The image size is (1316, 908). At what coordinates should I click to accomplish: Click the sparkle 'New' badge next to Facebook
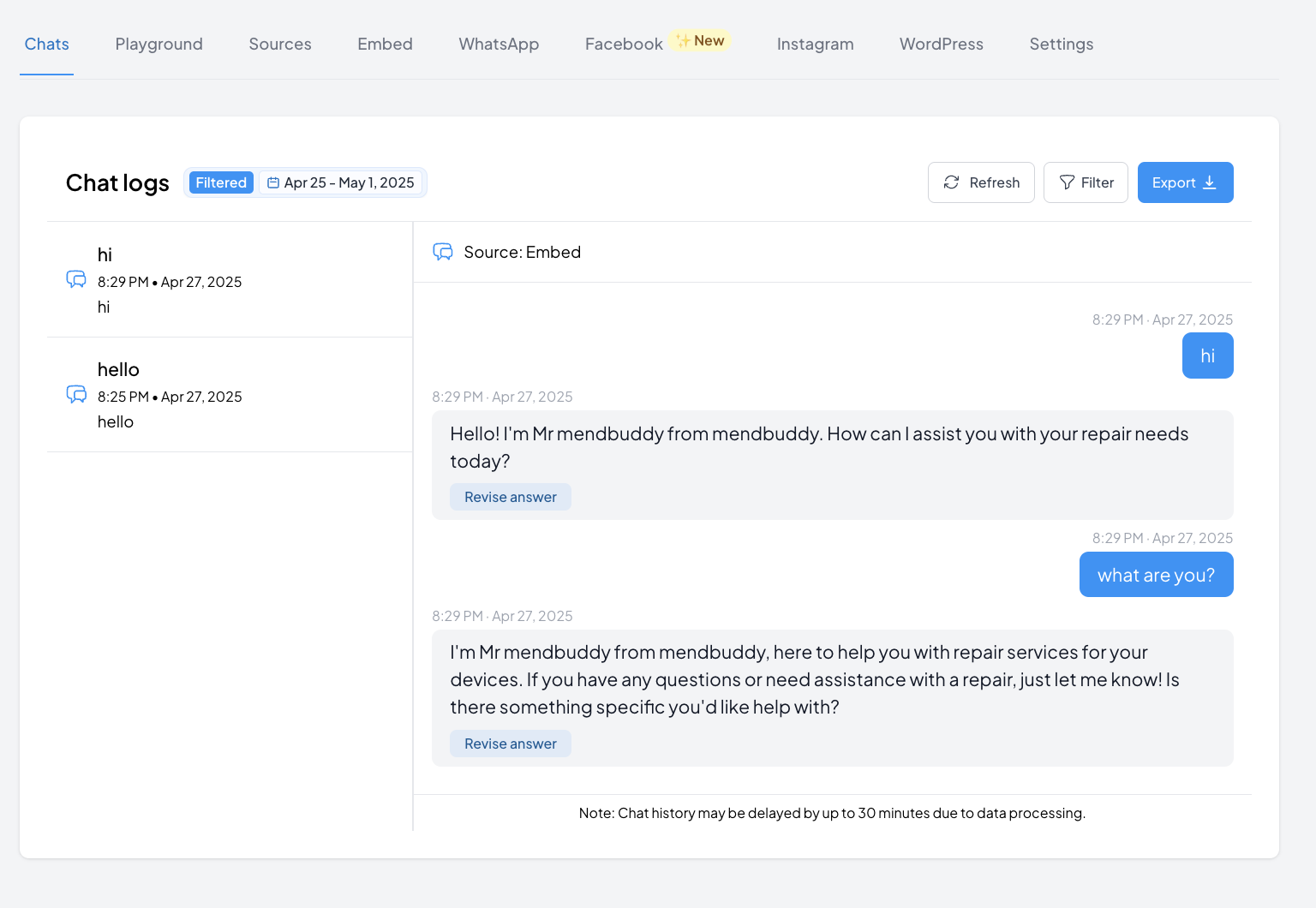click(699, 39)
